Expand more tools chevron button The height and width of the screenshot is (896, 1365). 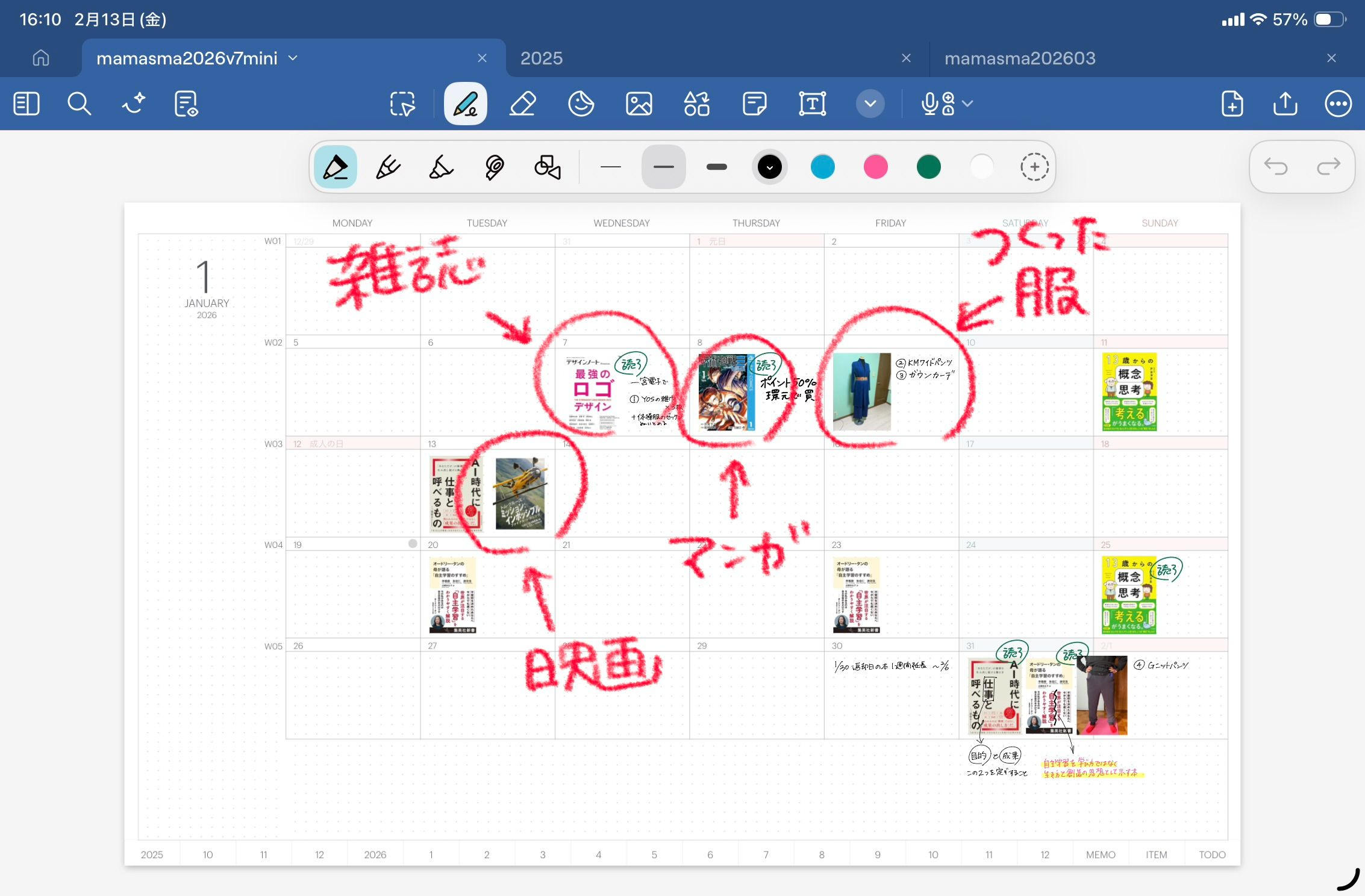(870, 104)
